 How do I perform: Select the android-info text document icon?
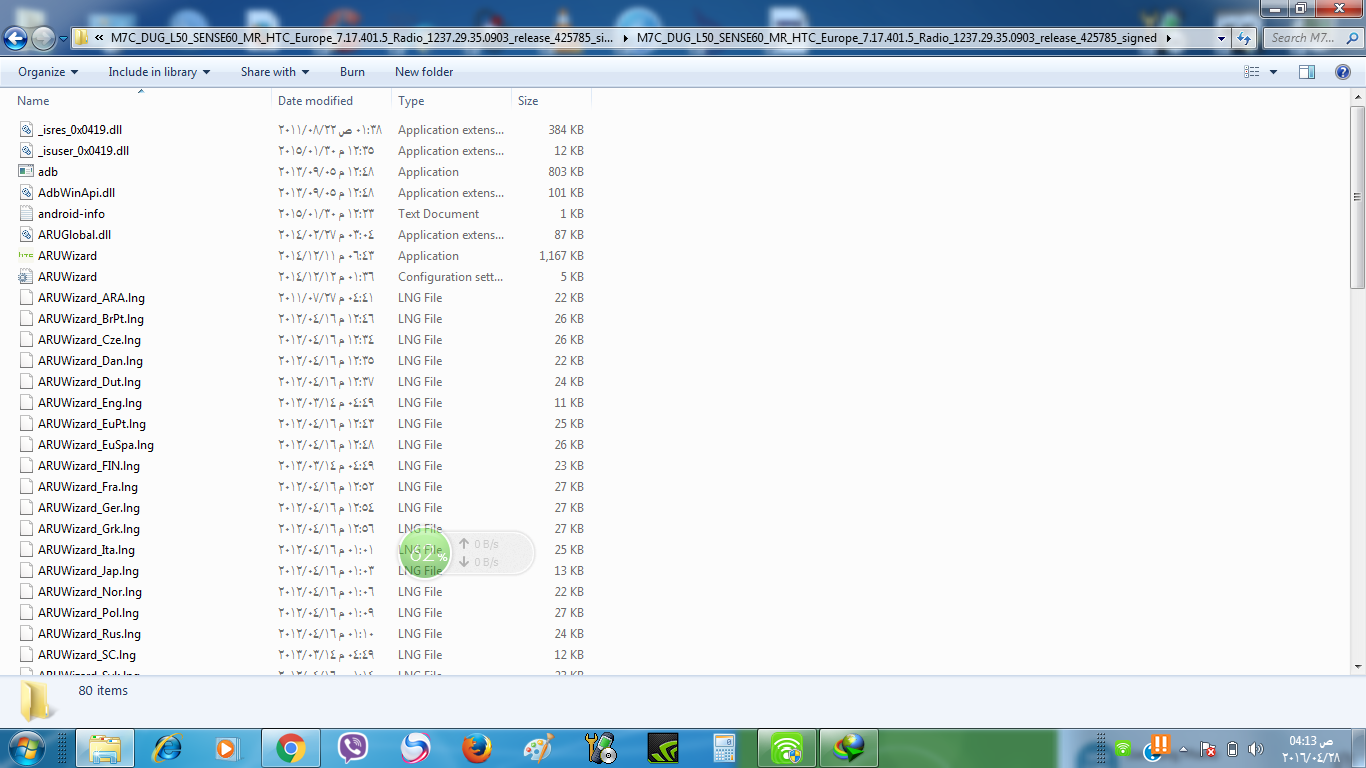click(x=27, y=214)
